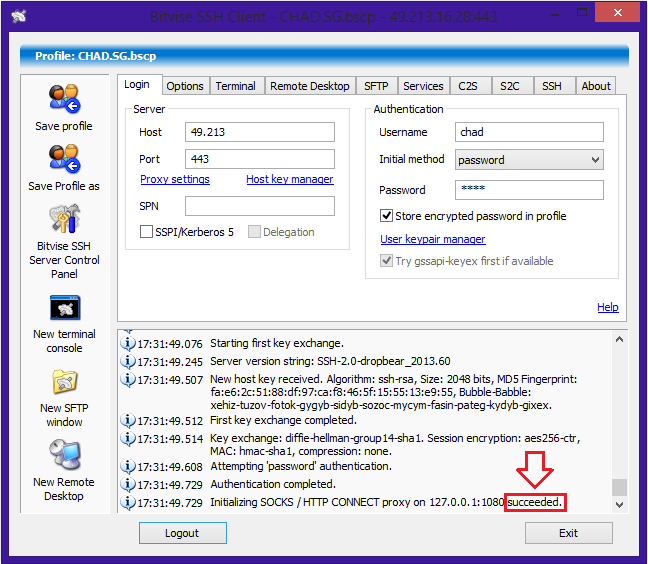This screenshot has height=564, width=648.
Task: Click the SPN input field
Action: [x=260, y=206]
